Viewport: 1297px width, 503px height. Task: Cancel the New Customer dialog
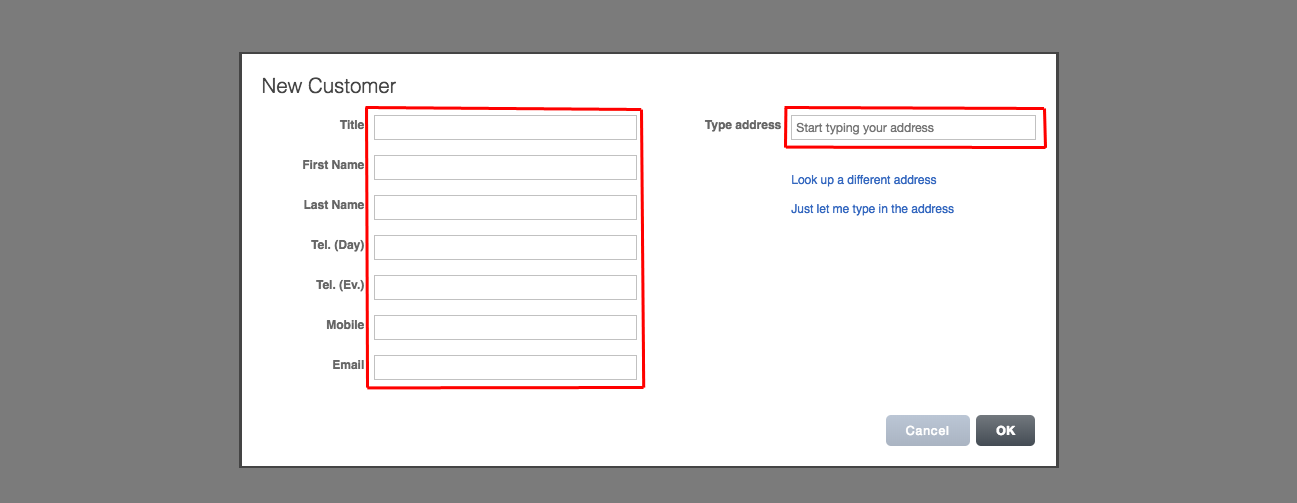pos(927,430)
